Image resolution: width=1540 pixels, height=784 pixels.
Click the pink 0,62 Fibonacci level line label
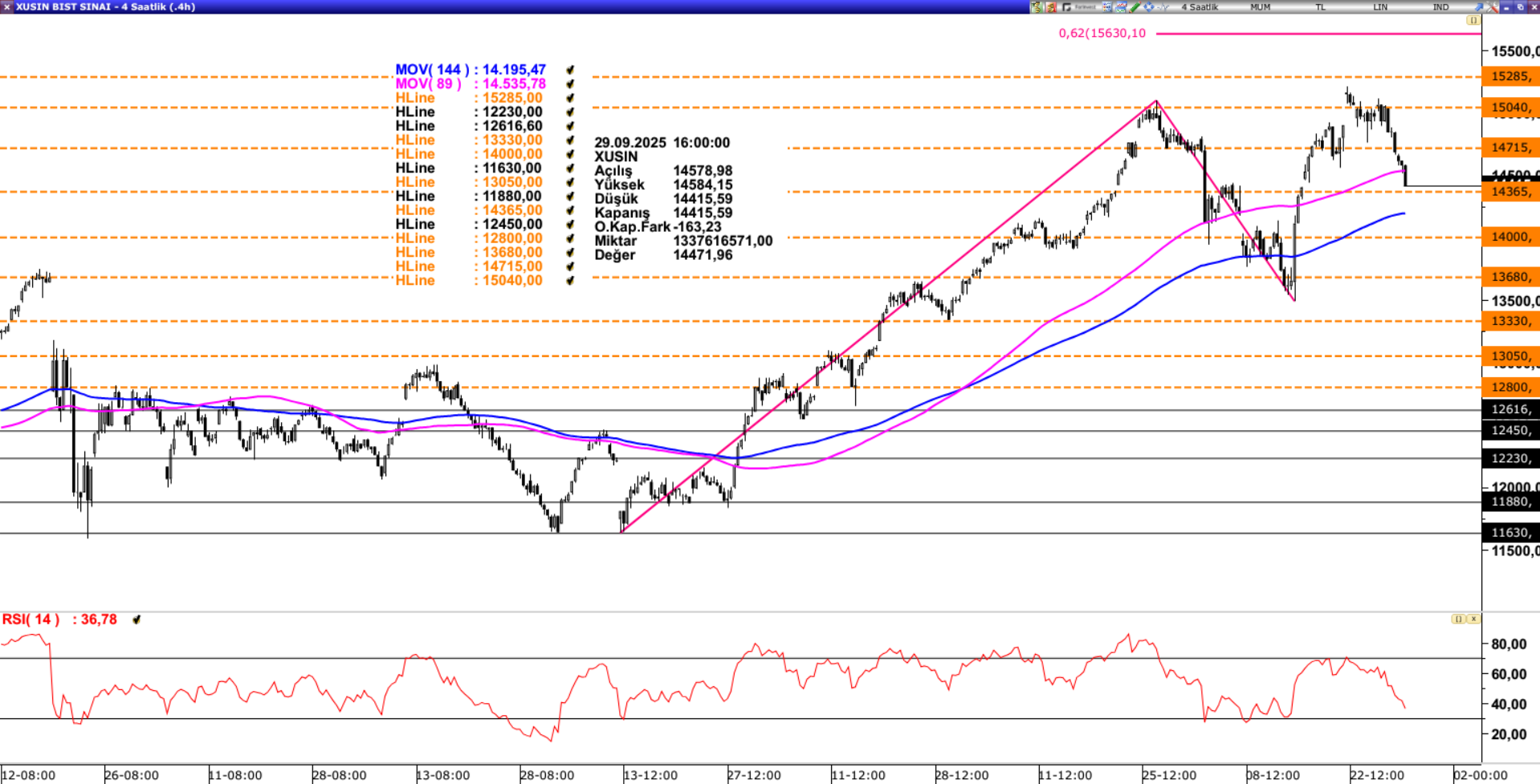[1102, 34]
